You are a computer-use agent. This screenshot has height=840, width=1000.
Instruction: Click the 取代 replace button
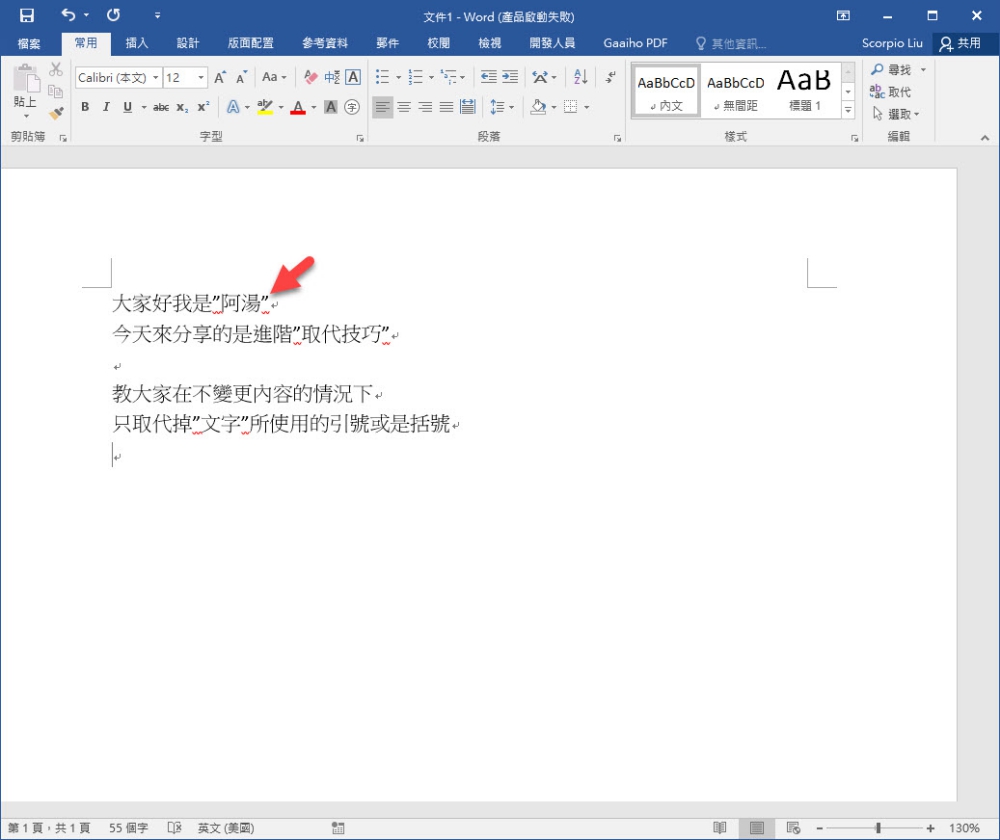pos(891,92)
